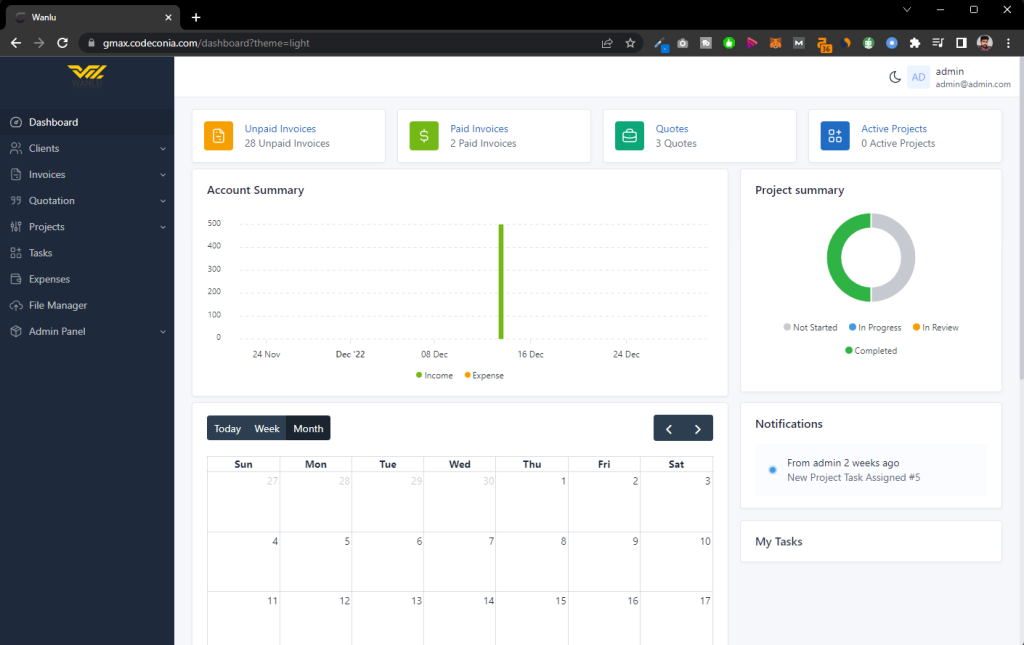Viewport: 1024px width, 645px height.
Task: Click the Completed green swatch in Project summary
Action: point(849,350)
